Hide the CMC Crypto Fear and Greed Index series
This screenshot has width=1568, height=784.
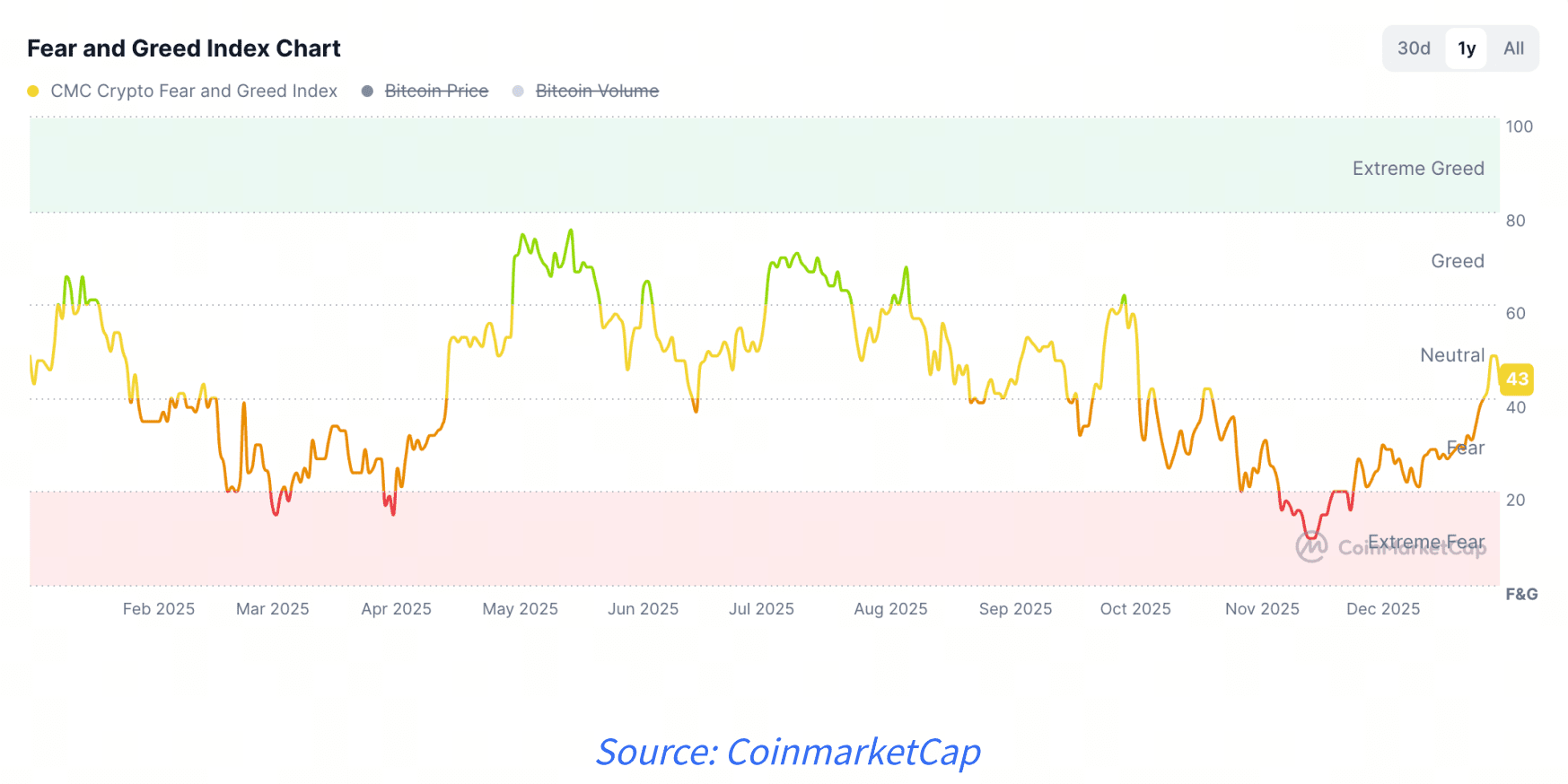(194, 91)
